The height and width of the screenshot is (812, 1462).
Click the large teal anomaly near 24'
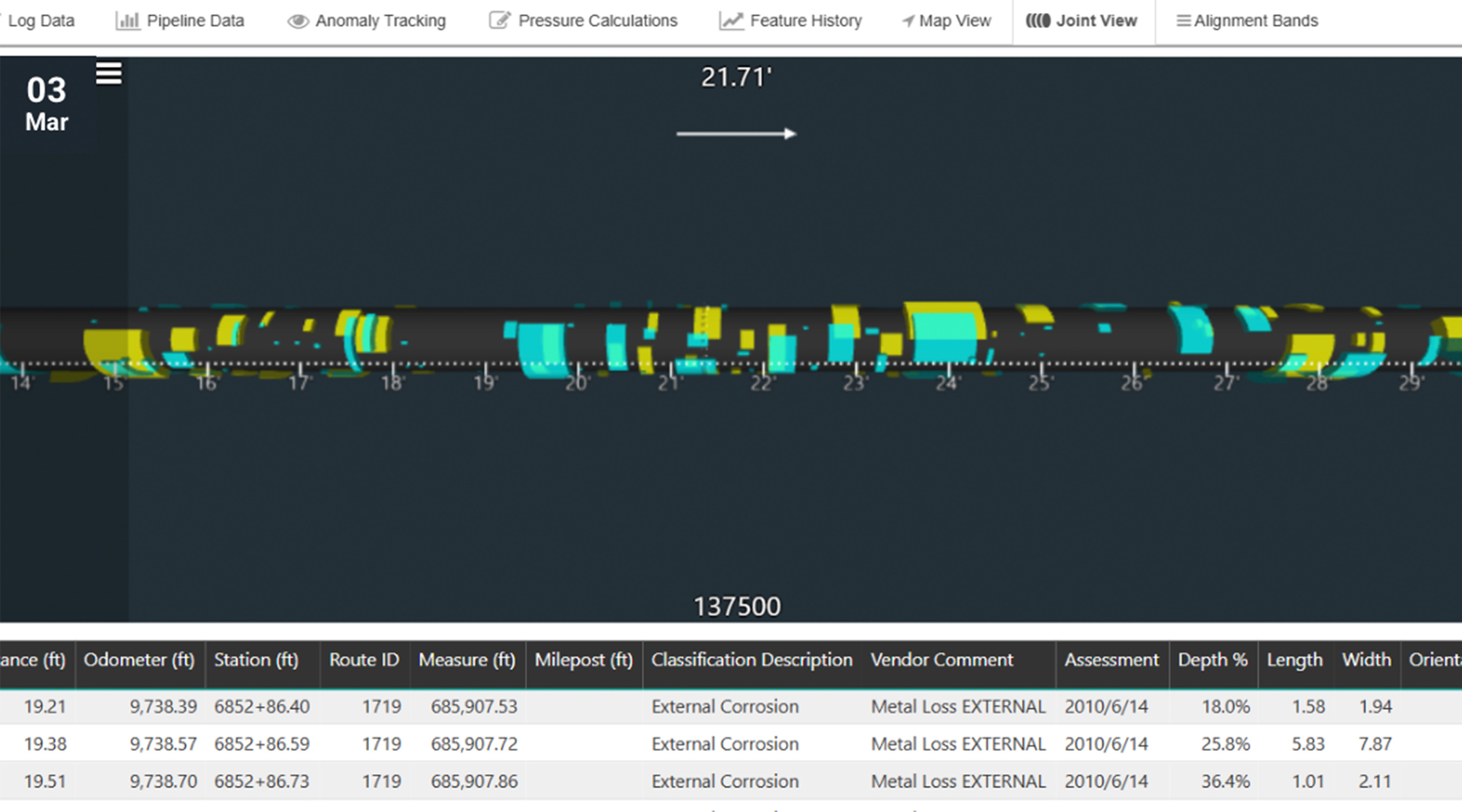(x=945, y=337)
